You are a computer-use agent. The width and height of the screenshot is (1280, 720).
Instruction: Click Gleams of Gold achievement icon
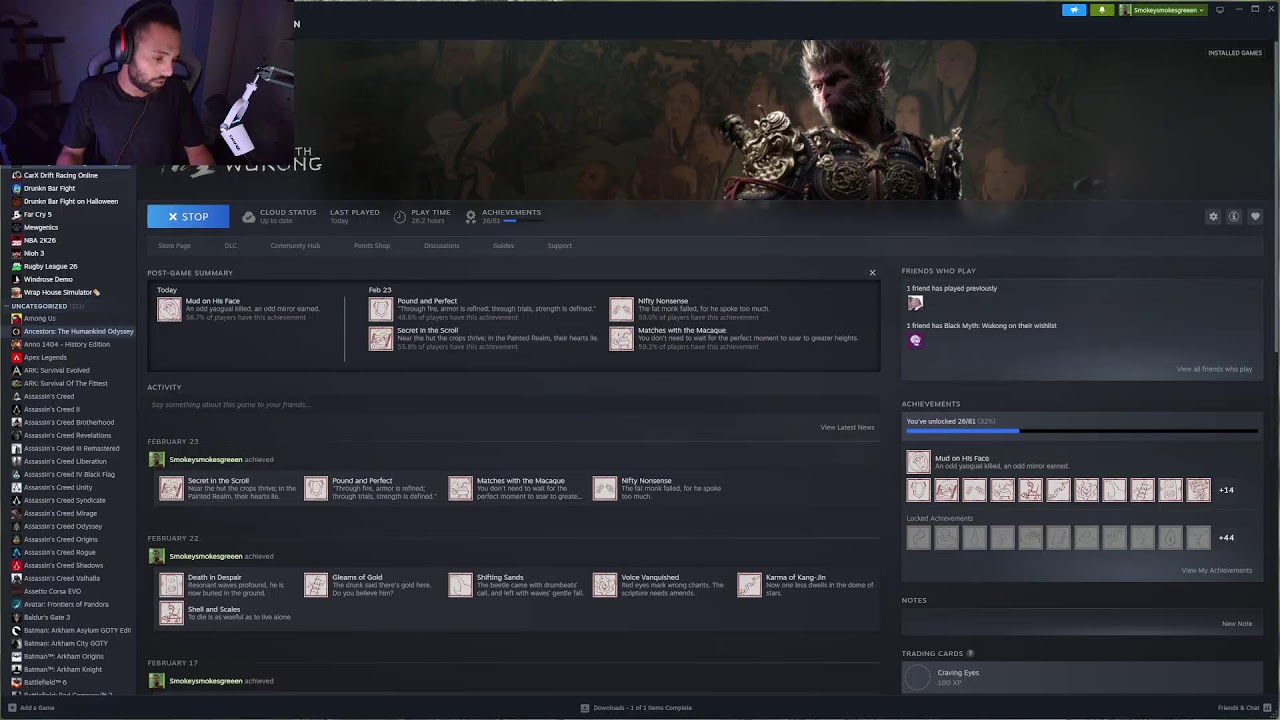pyautogui.click(x=315, y=584)
